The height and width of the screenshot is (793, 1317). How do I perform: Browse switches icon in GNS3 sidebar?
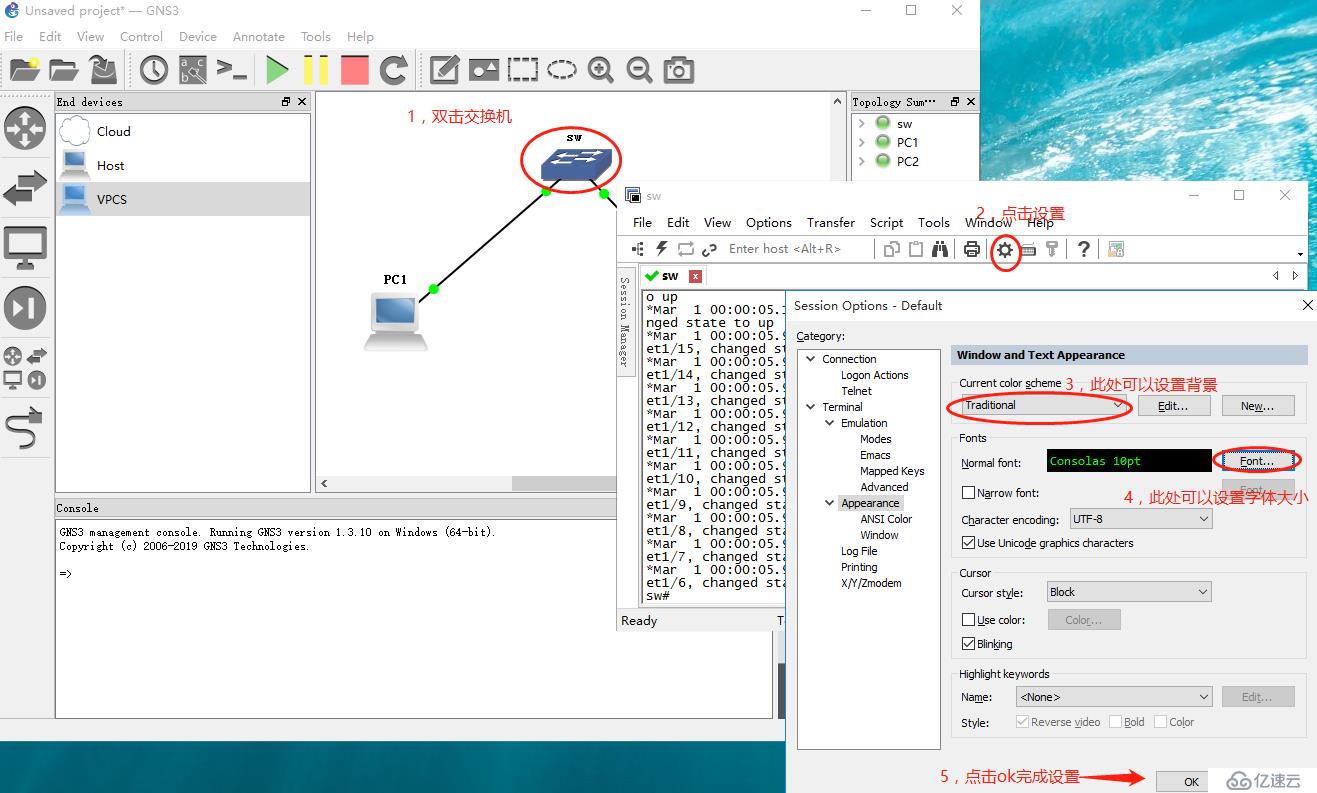25,188
